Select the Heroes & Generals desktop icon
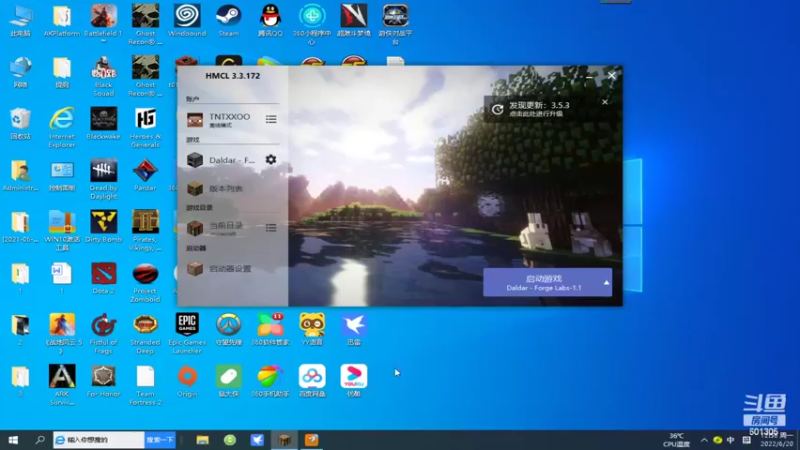Viewport: 800px width, 450px height. tap(145, 128)
